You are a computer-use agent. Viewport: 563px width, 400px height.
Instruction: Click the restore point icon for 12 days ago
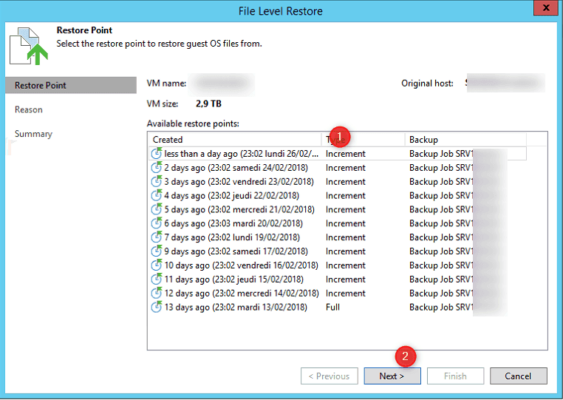coord(156,293)
